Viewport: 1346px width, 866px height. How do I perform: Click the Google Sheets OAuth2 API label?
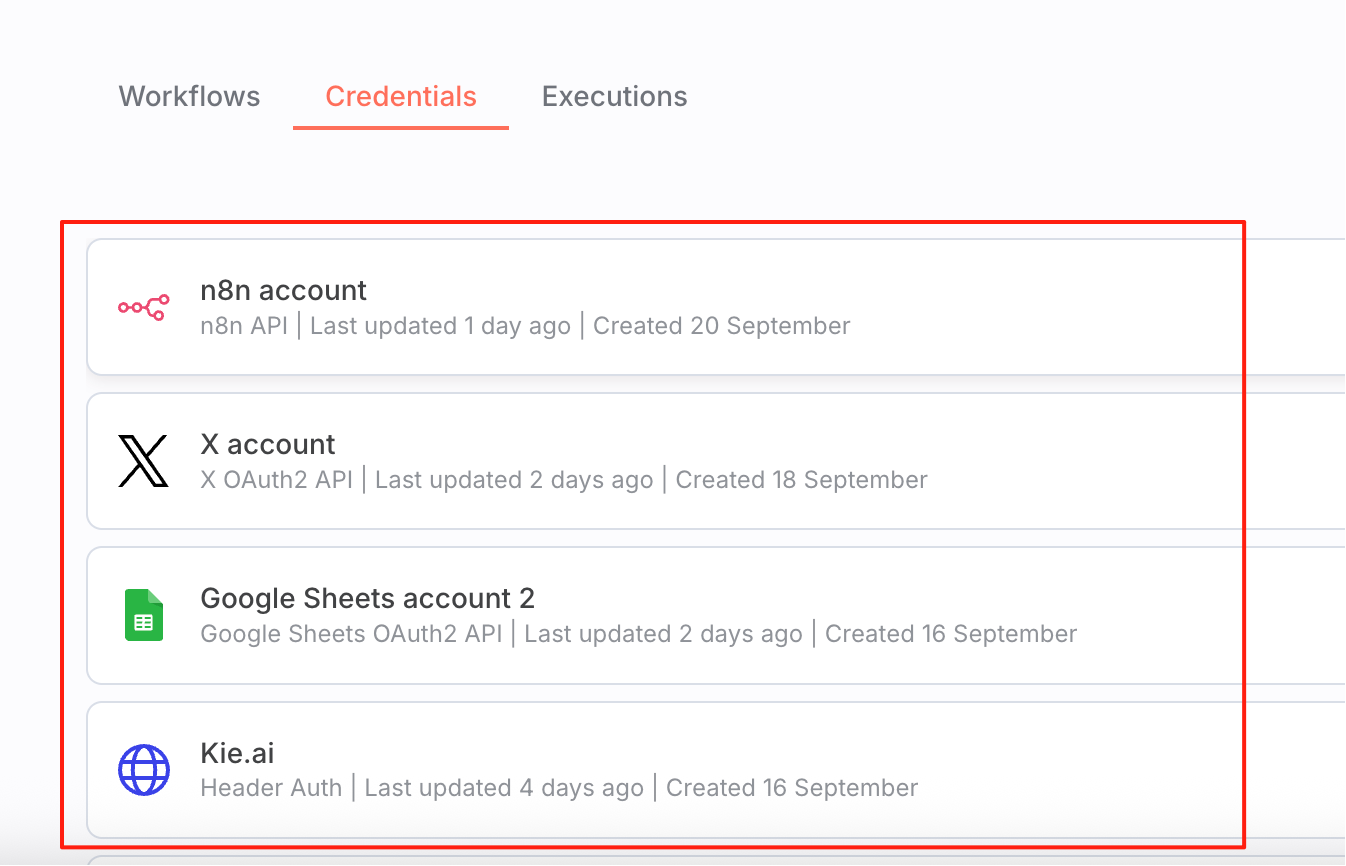(351, 634)
